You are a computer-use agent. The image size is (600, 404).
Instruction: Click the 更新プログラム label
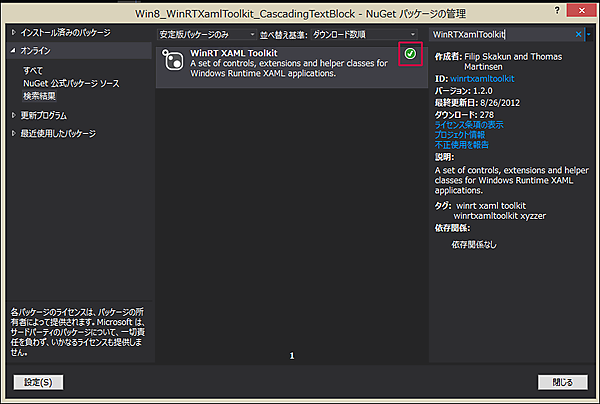44,115
